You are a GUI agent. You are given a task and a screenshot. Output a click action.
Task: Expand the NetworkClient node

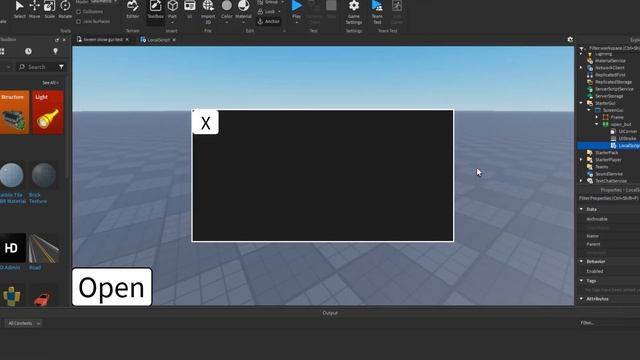(x=581, y=68)
